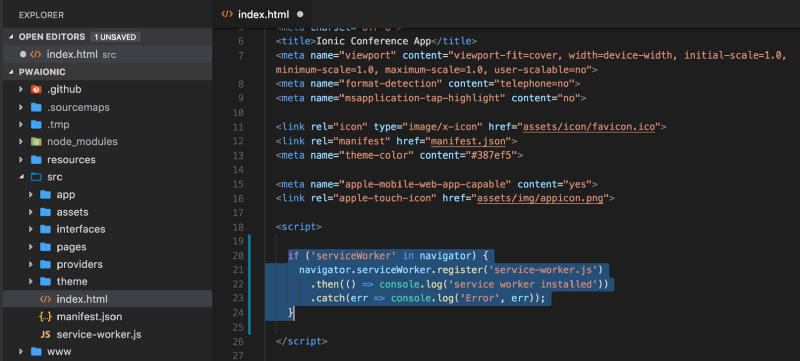
Task: Select index.html under the src folder
Action: coord(107,299)
